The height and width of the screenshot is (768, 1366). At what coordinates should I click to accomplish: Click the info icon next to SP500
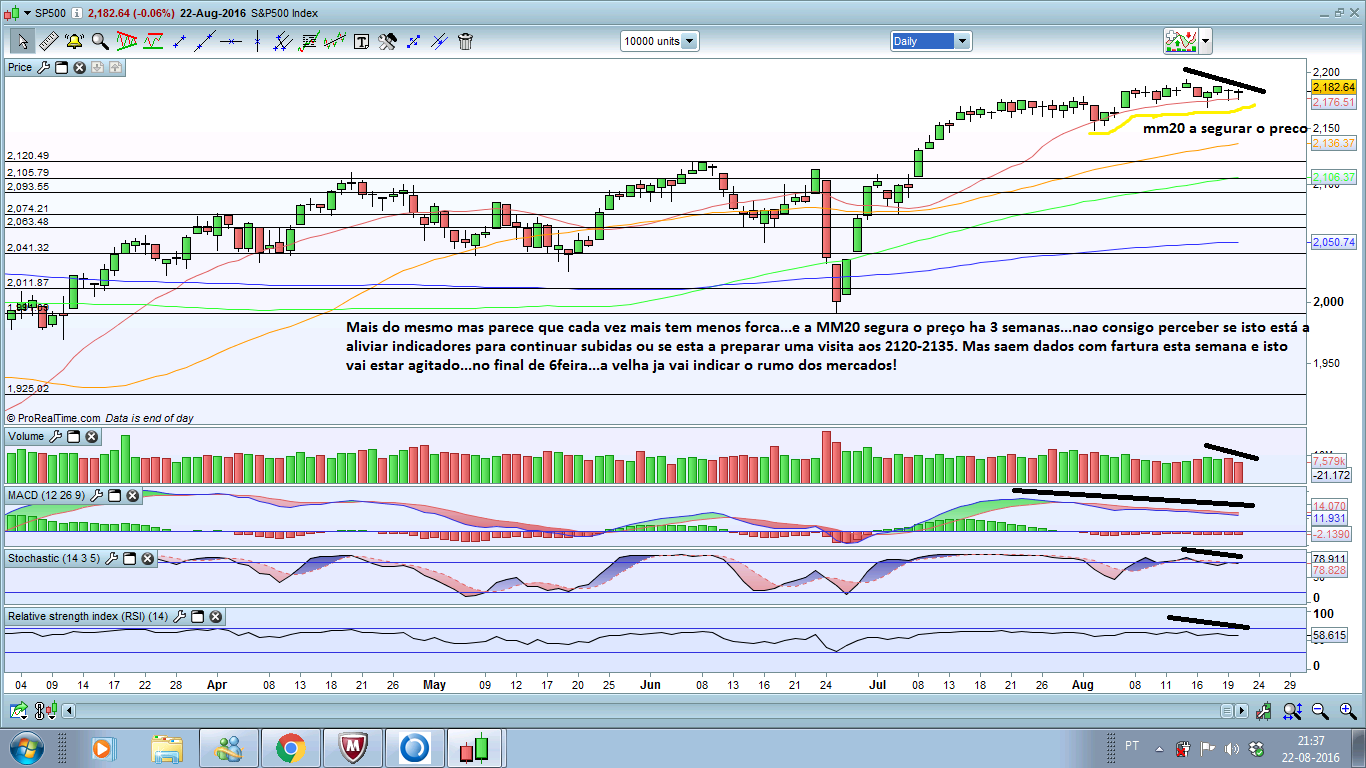tap(77, 13)
